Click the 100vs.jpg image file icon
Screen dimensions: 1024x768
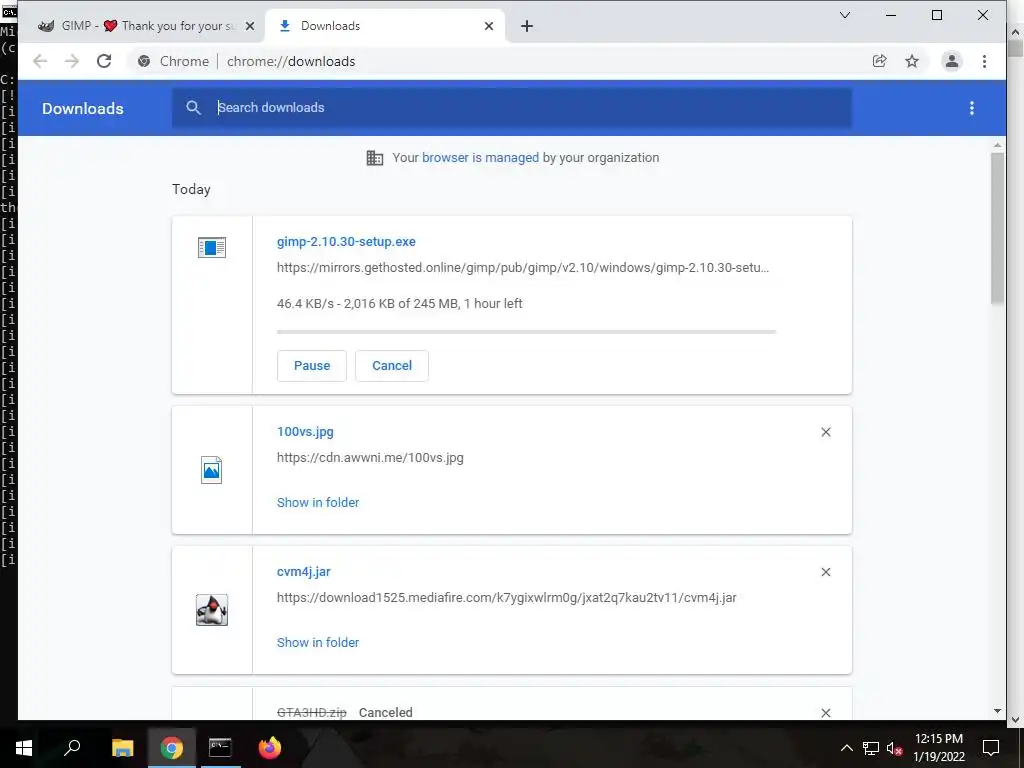212,470
